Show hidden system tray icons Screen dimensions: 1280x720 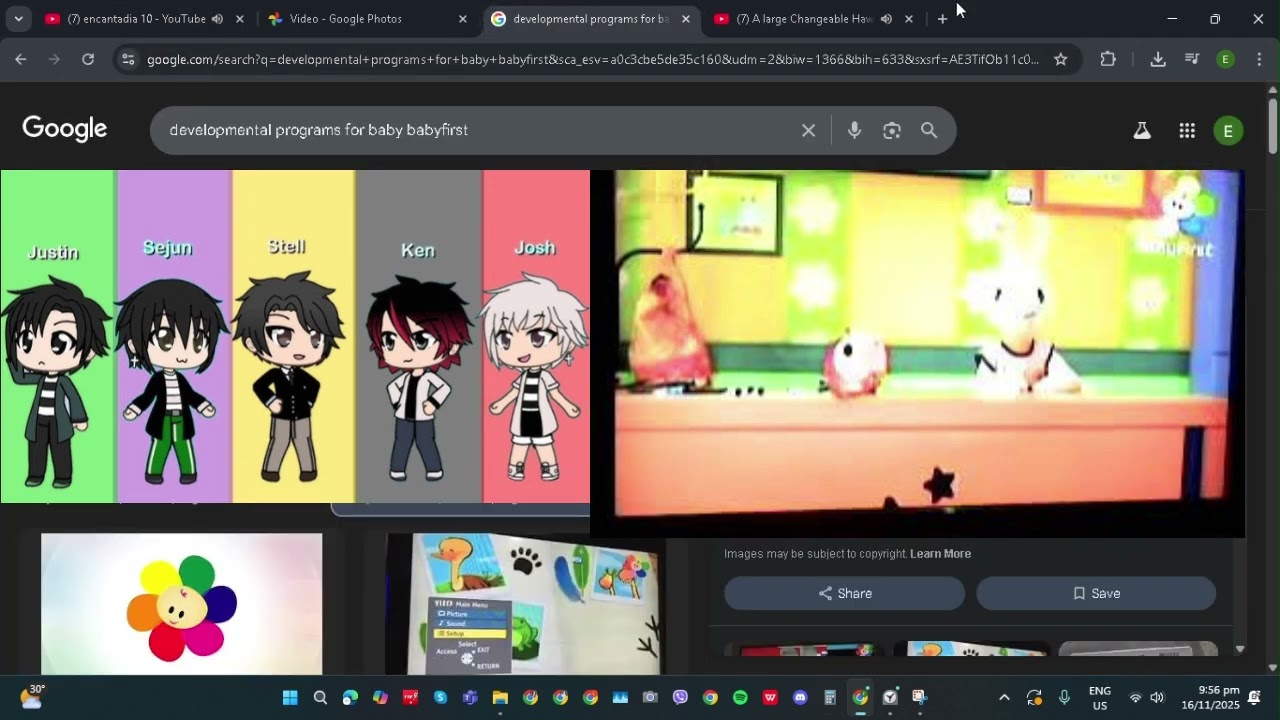1004,697
